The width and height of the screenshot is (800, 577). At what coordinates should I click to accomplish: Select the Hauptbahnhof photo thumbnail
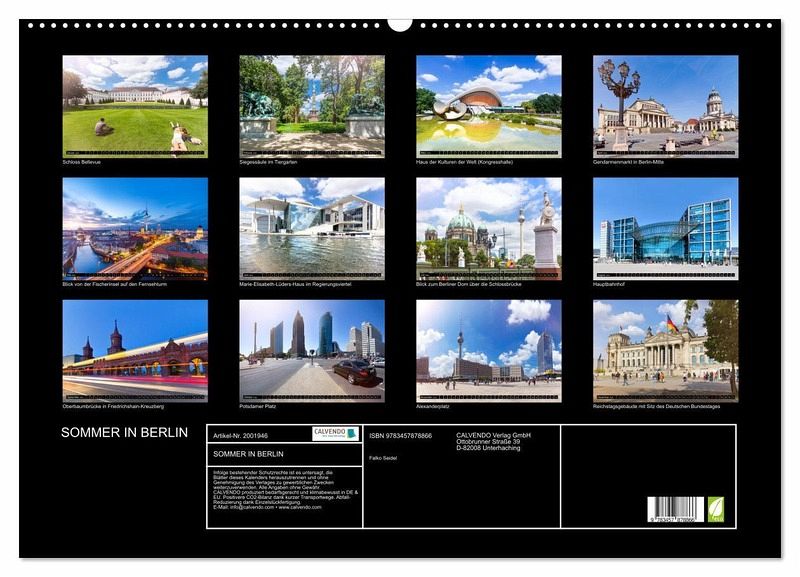665,229
